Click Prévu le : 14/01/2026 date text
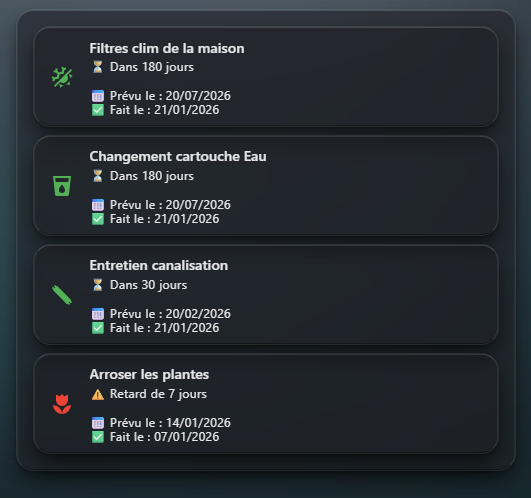The image size is (531, 498). 170,423
